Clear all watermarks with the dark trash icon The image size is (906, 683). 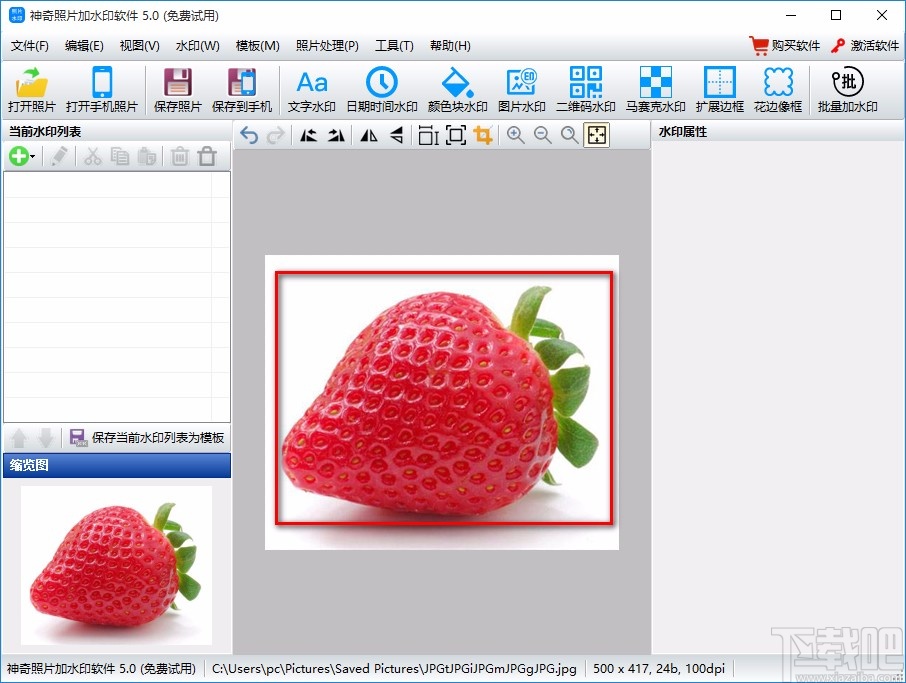(207, 156)
